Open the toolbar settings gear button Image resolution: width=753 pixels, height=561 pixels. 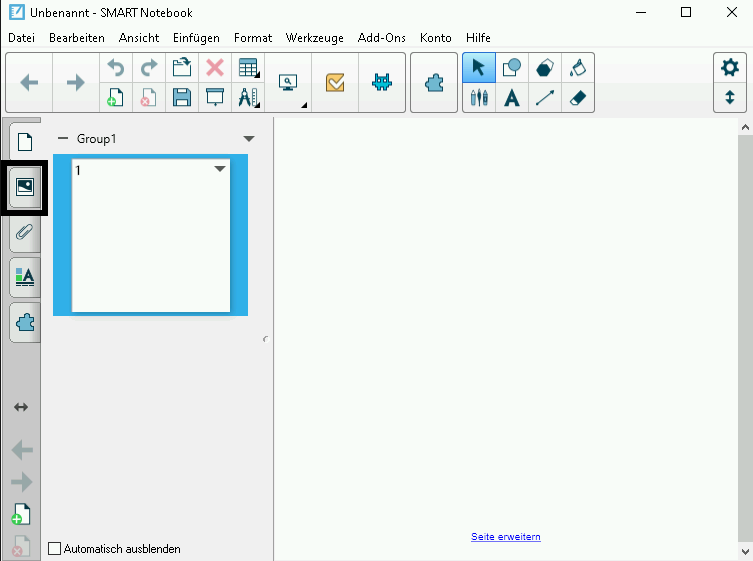(729, 67)
